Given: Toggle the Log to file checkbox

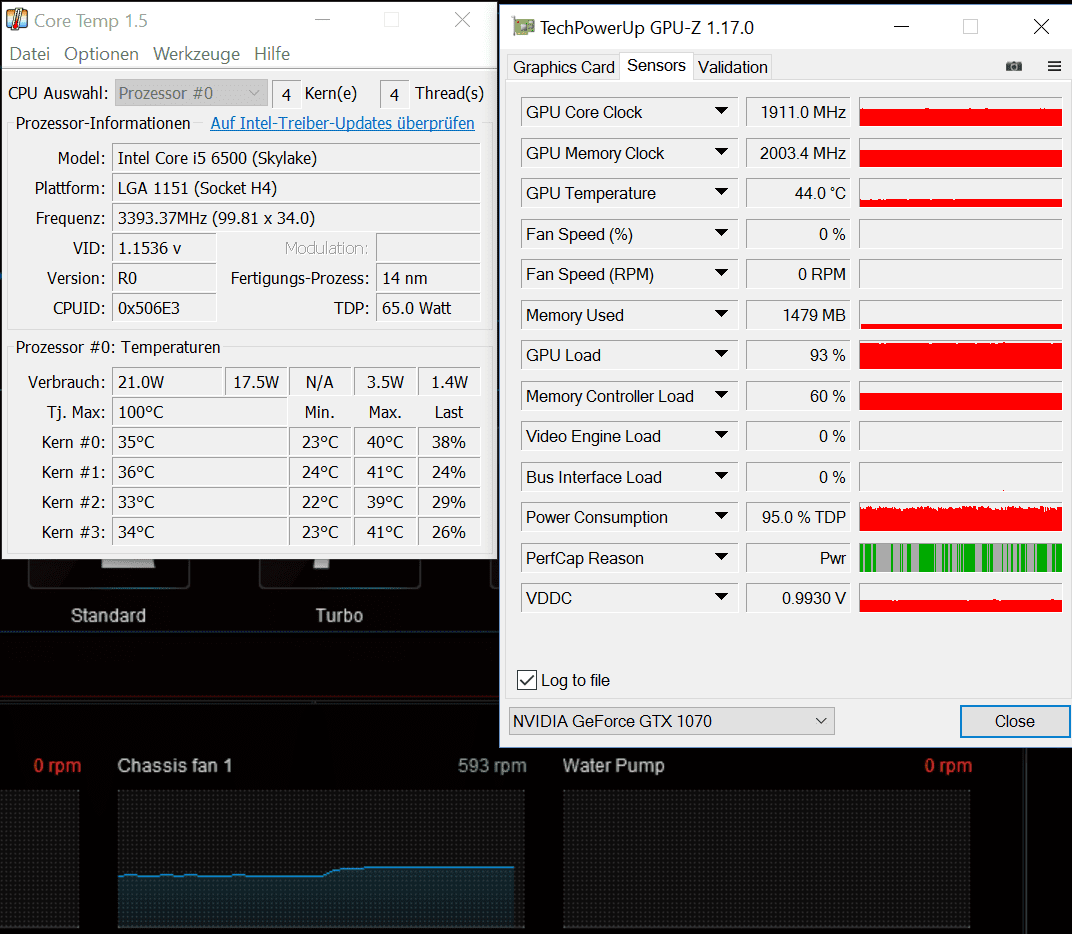Looking at the screenshot, I should [x=527, y=680].
